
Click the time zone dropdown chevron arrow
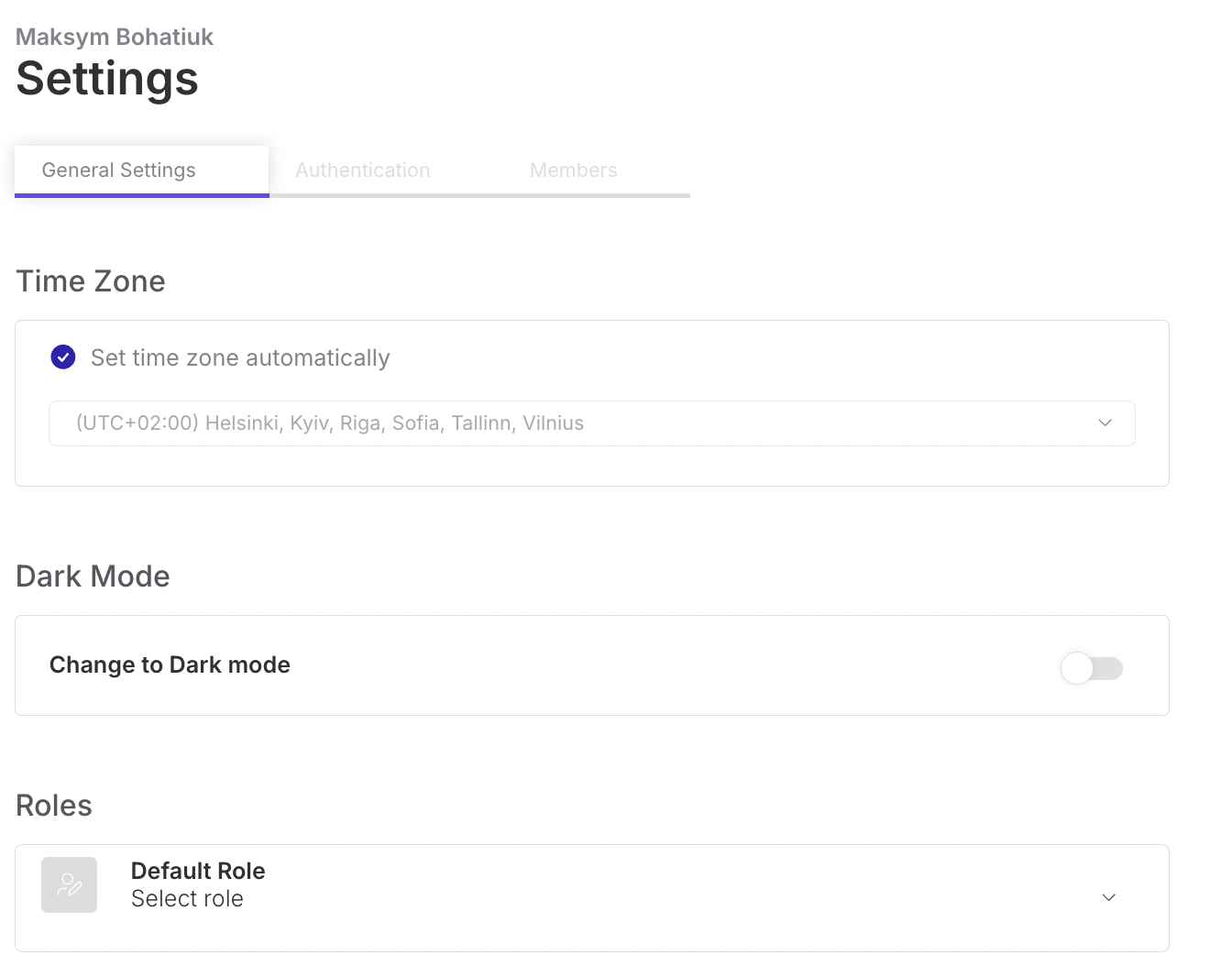[x=1105, y=423]
